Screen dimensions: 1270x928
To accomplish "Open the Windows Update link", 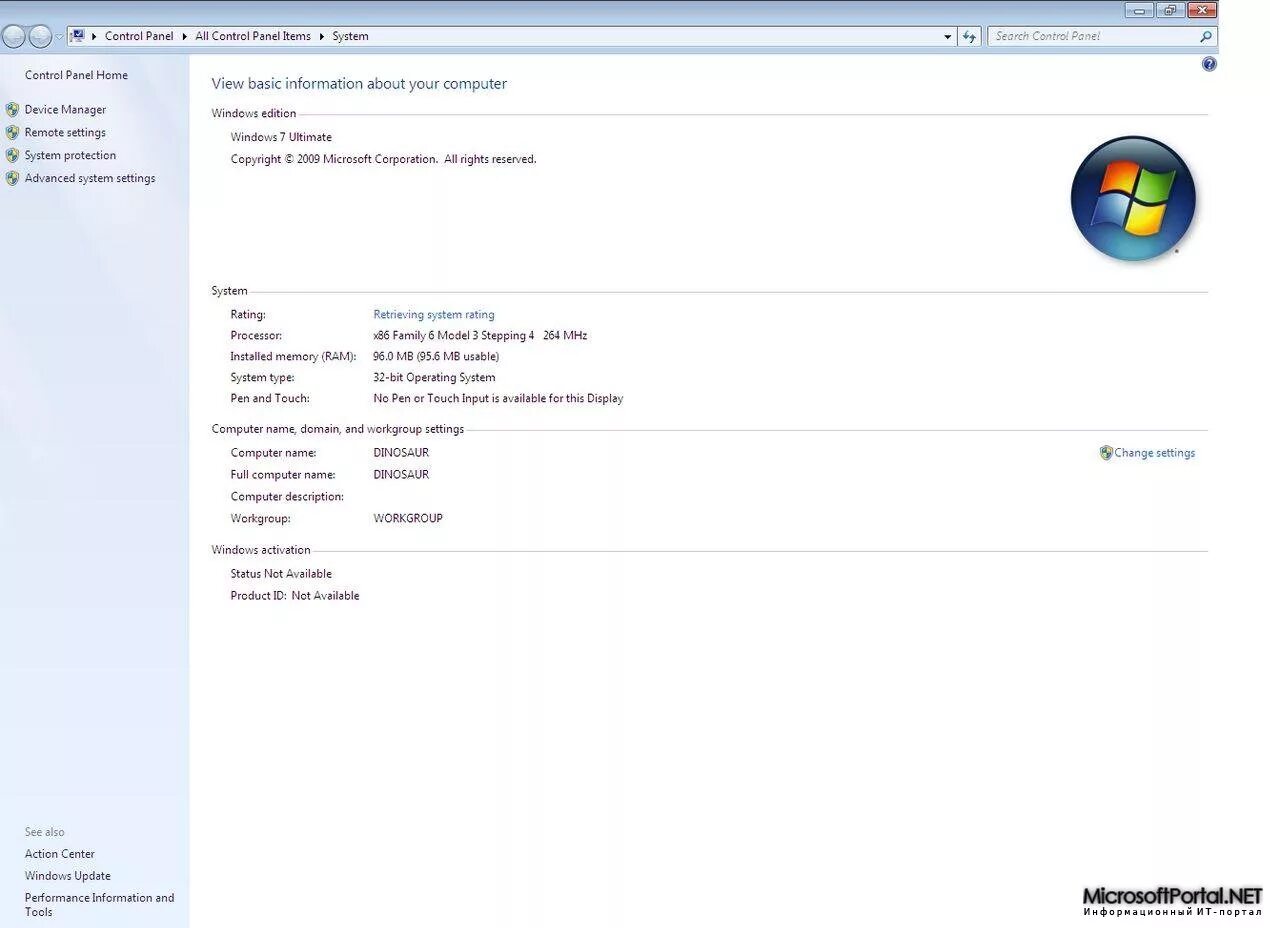I will pyautogui.click(x=67, y=875).
